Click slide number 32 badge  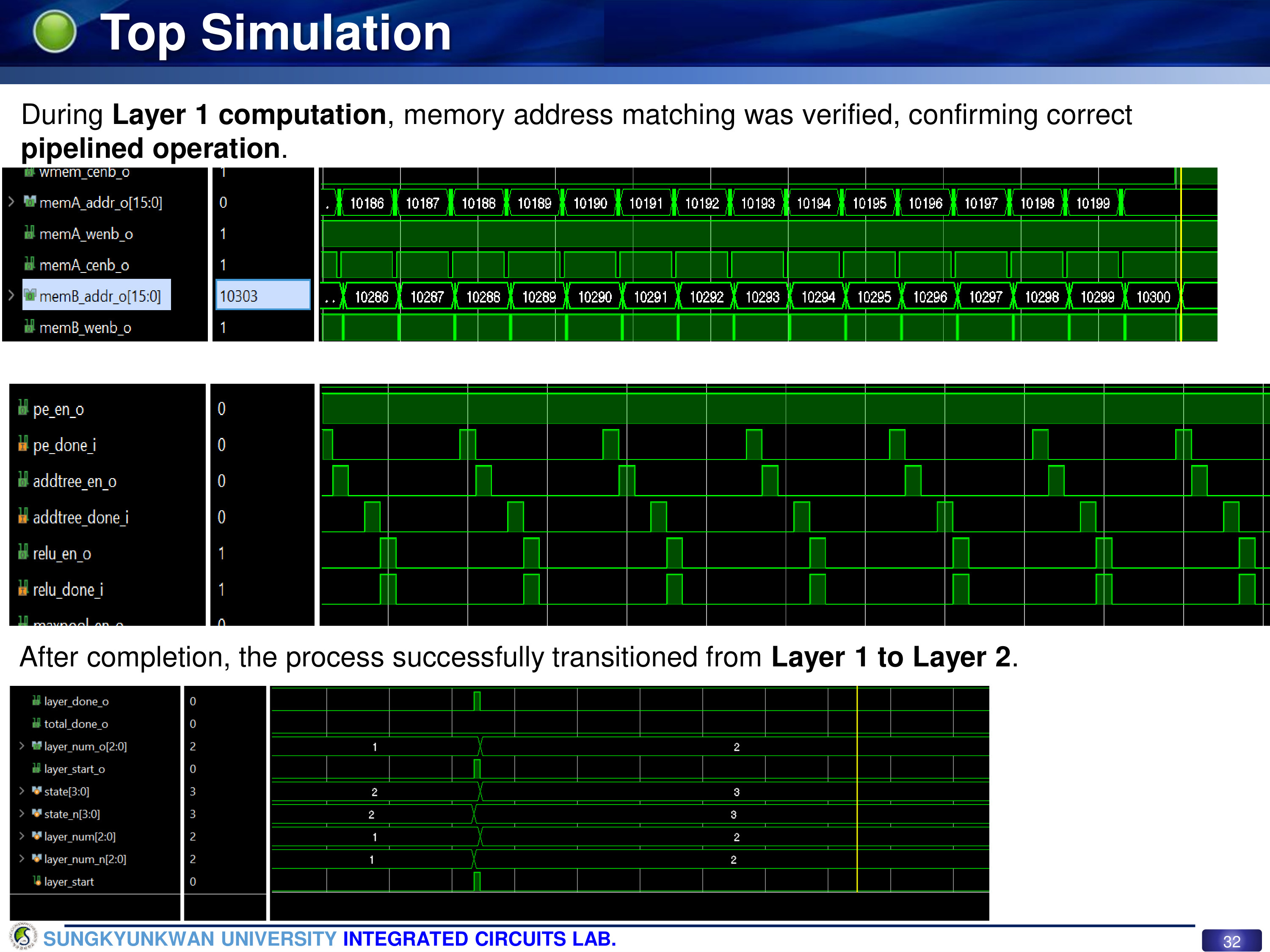pyautogui.click(x=1231, y=941)
